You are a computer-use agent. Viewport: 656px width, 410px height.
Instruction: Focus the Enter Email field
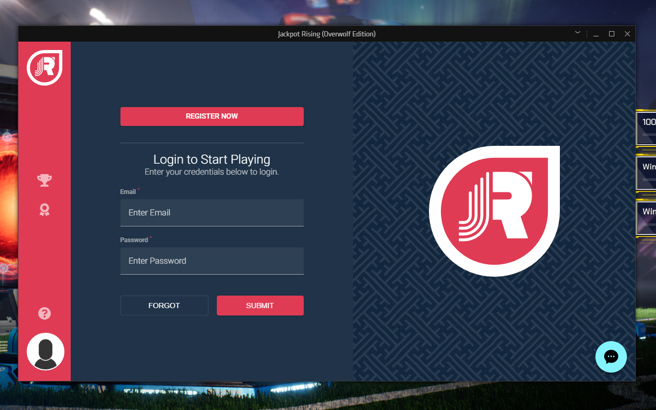[212, 213]
